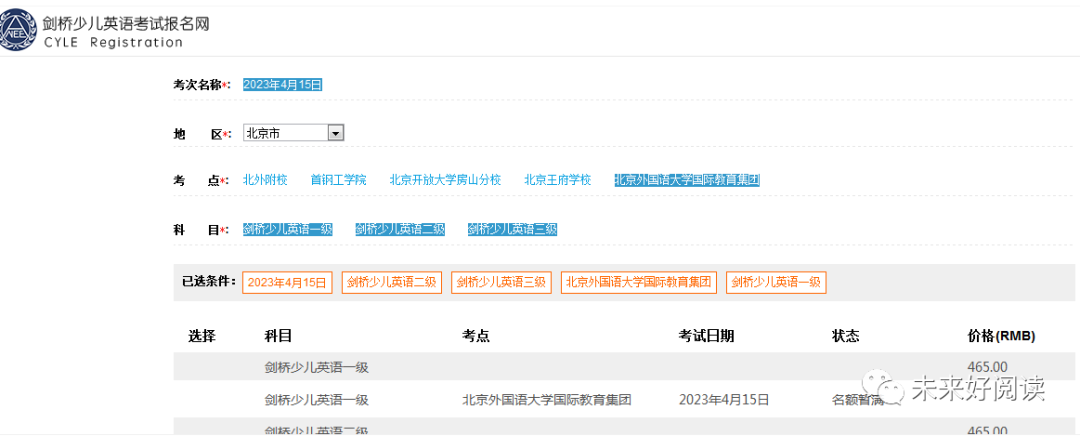Remove selected condition tag 剑桥少儿英语三级
The image size is (1080, 436).
(x=501, y=282)
